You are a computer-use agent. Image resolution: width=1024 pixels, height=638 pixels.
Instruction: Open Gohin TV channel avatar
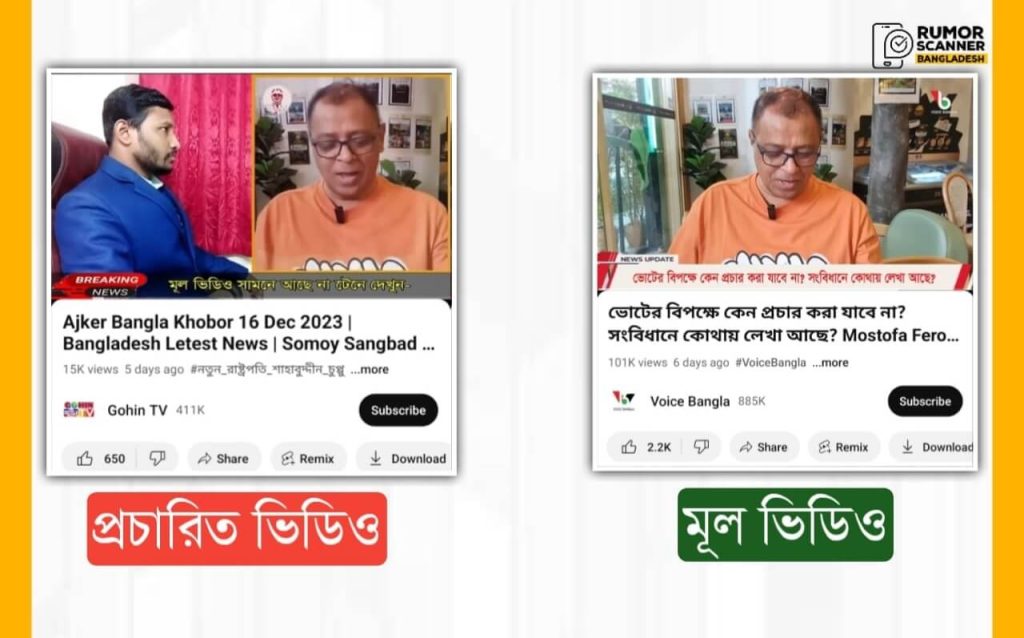click(79, 410)
